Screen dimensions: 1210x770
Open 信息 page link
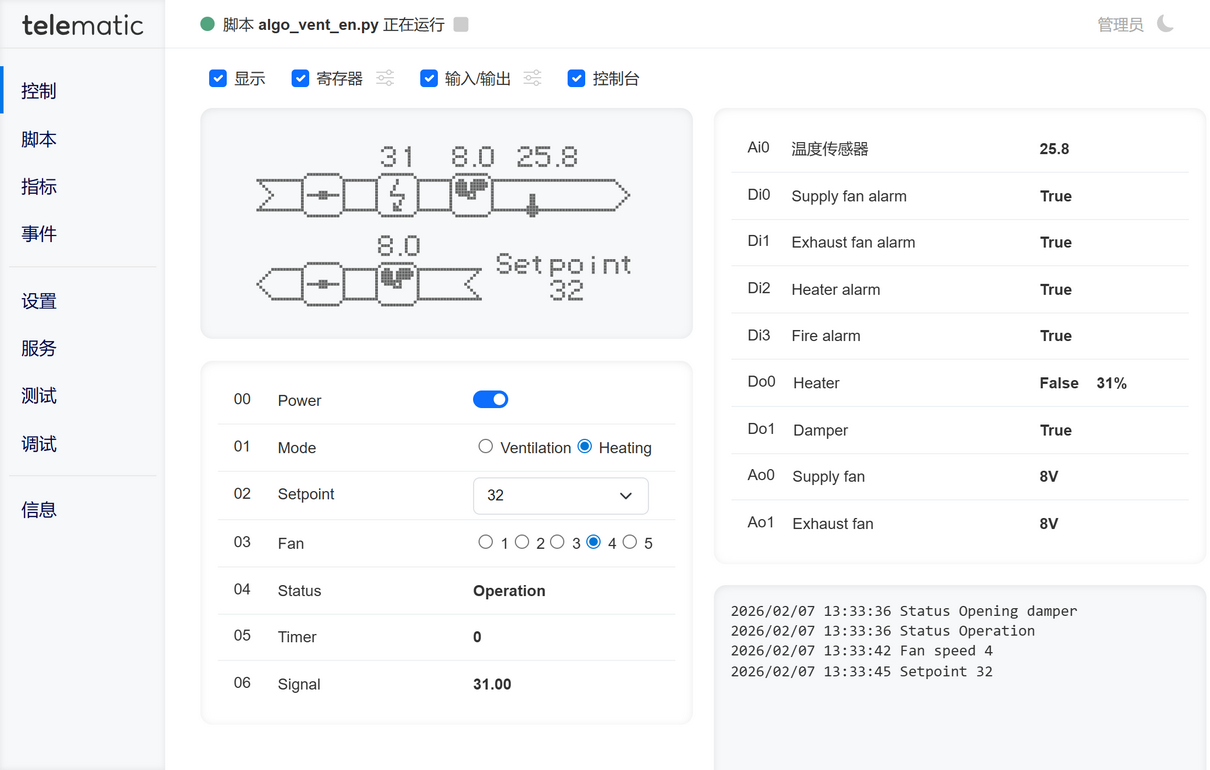[39, 509]
